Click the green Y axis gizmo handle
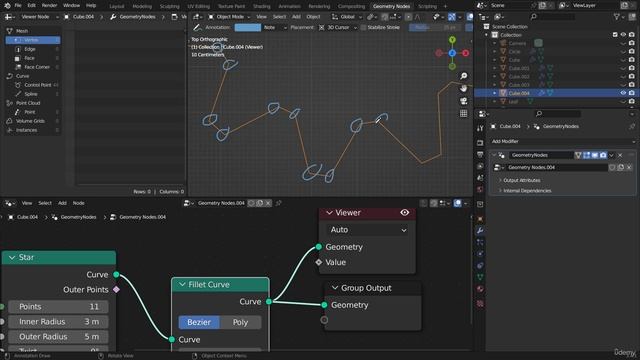This screenshot has height=360, width=640. 452,40
